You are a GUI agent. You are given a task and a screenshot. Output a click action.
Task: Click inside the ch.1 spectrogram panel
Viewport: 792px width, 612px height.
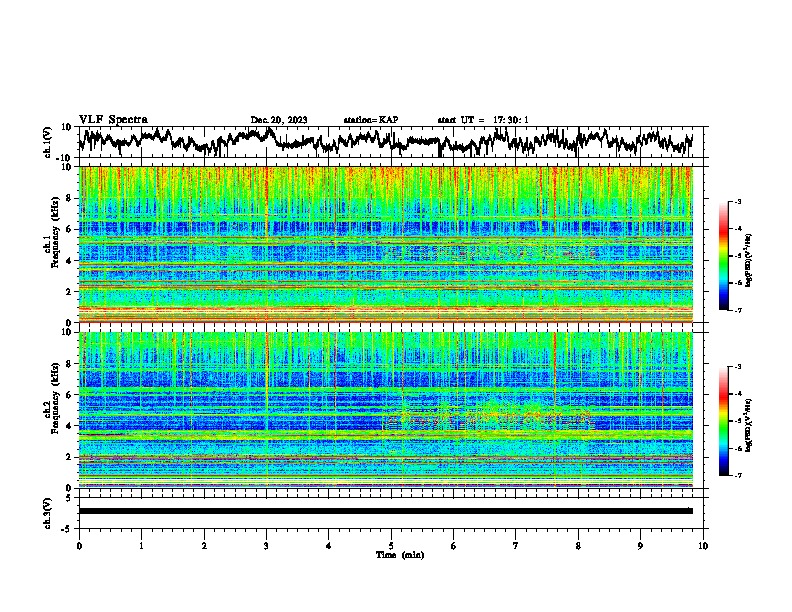pos(386,244)
